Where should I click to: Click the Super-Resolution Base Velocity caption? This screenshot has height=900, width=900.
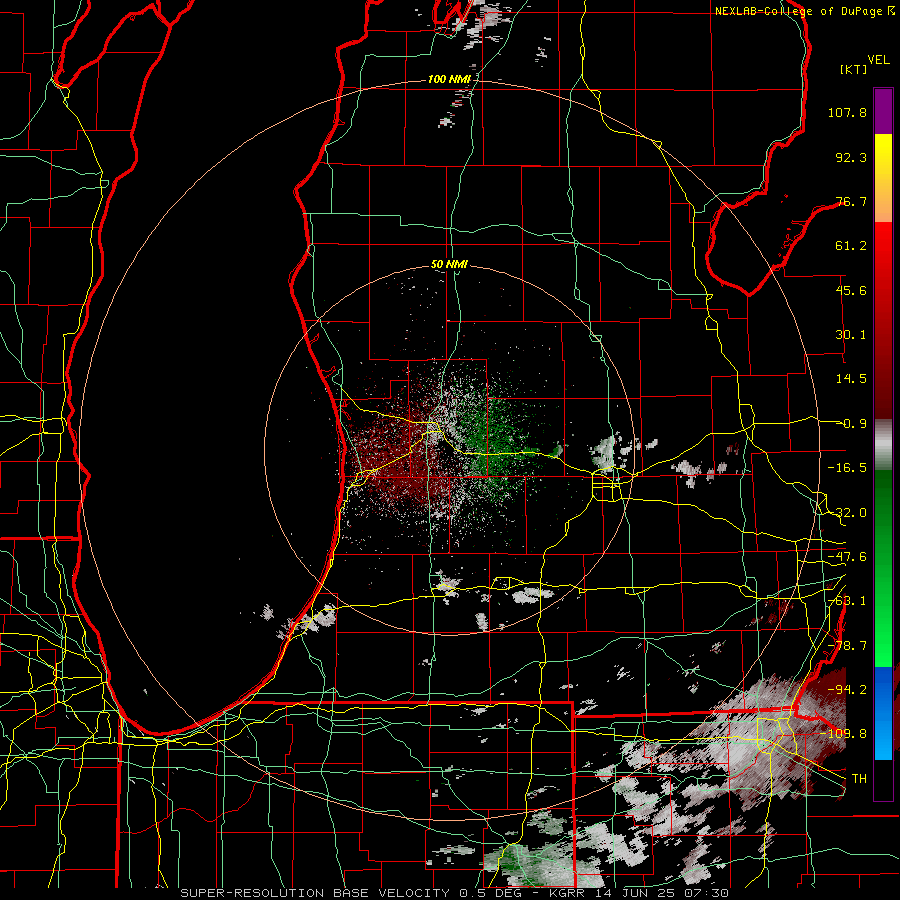click(455, 893)
